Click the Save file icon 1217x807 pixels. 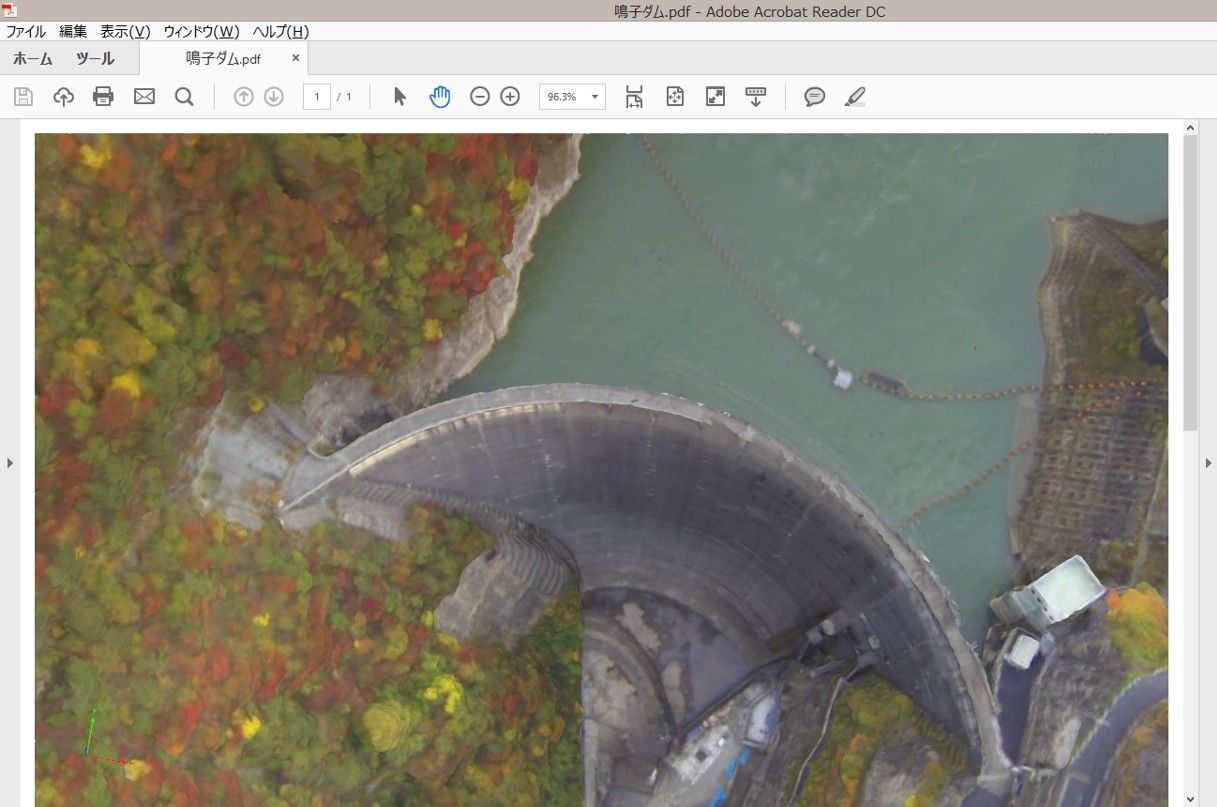point(24,97)
